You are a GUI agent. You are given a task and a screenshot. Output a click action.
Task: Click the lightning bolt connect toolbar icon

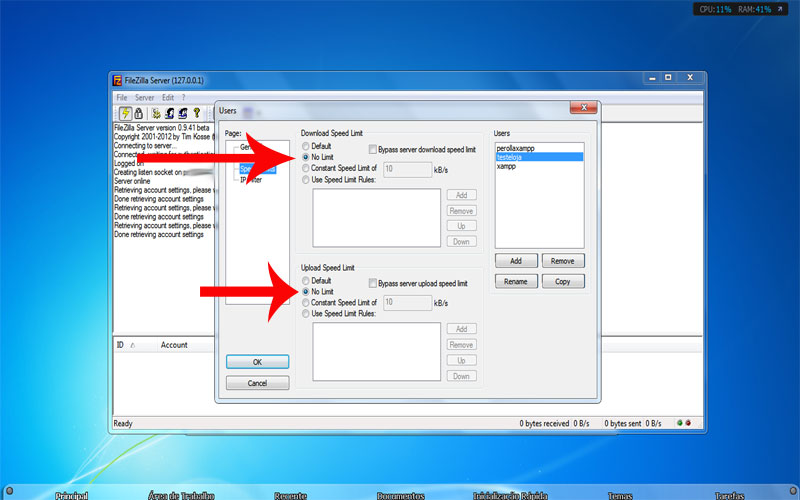[125, 113]
